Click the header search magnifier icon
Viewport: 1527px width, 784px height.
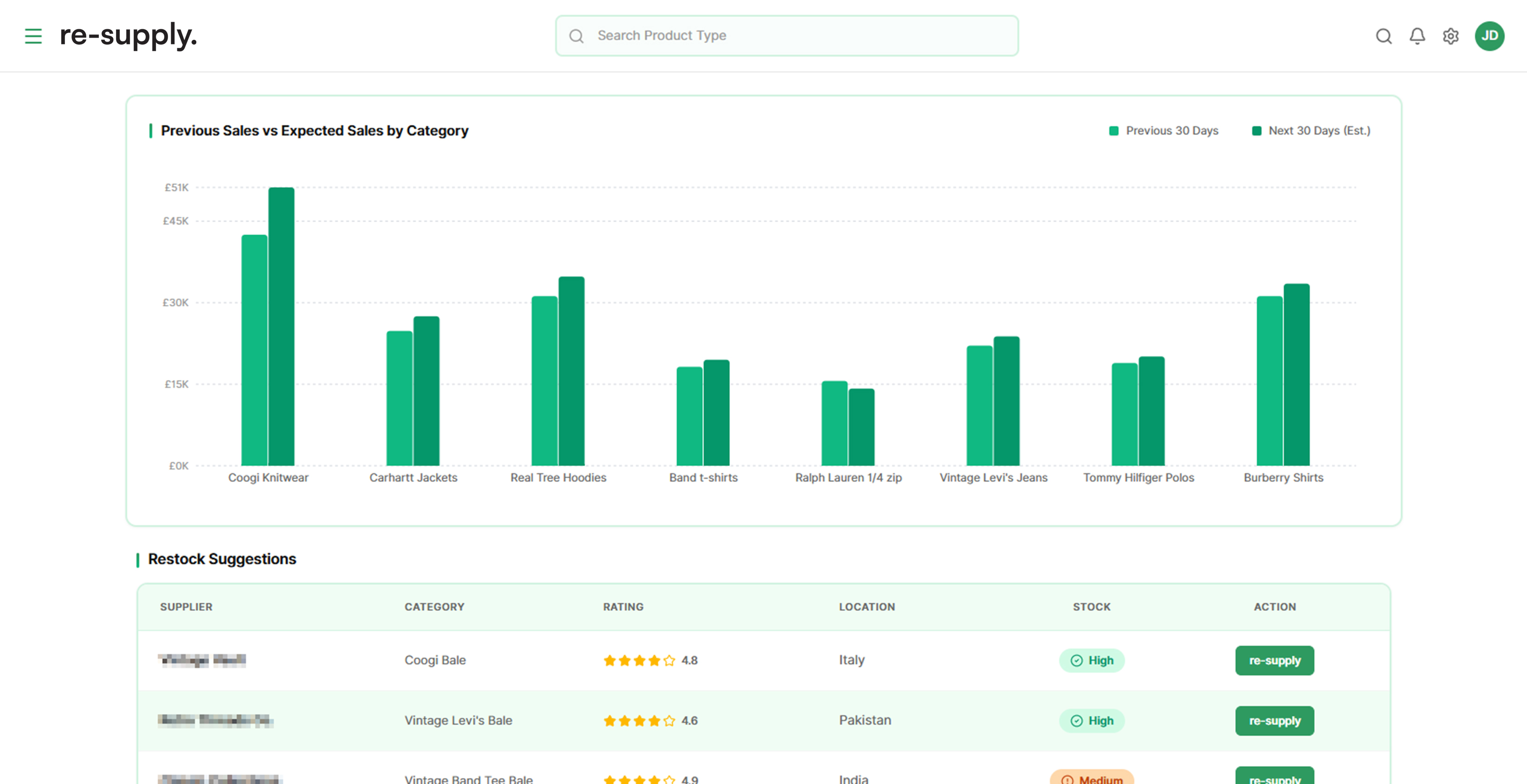coord(1384,36)
